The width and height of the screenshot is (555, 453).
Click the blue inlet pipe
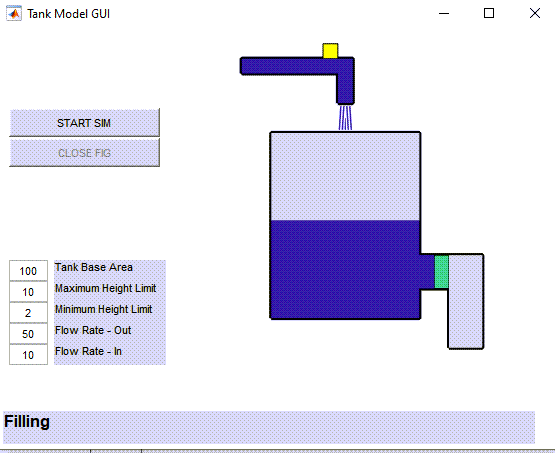pyautogui.click(x=297, y=66)
